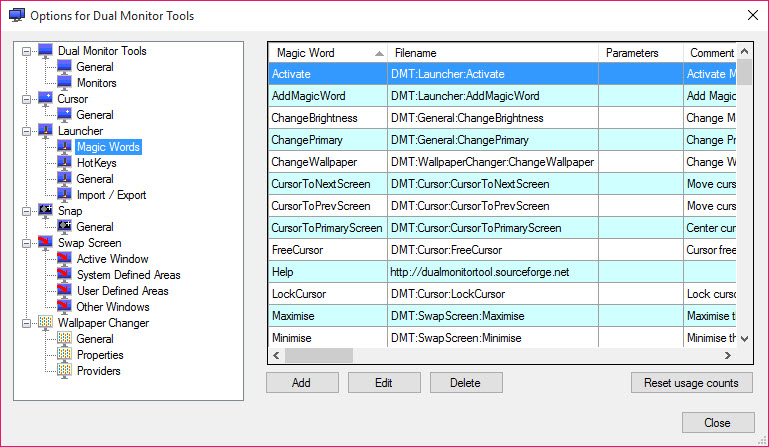Image resolution: width=769 pixels, height=447 pixels.
Task: Click the title bar application icon
Action: click(x=16, y=15)
